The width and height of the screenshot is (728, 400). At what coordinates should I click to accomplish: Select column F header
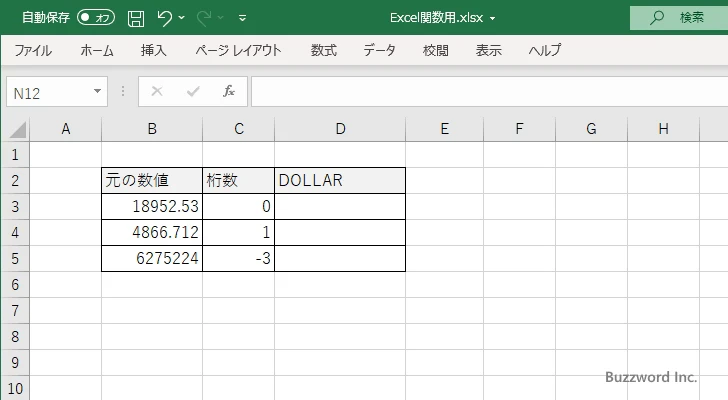click(519, 129)
